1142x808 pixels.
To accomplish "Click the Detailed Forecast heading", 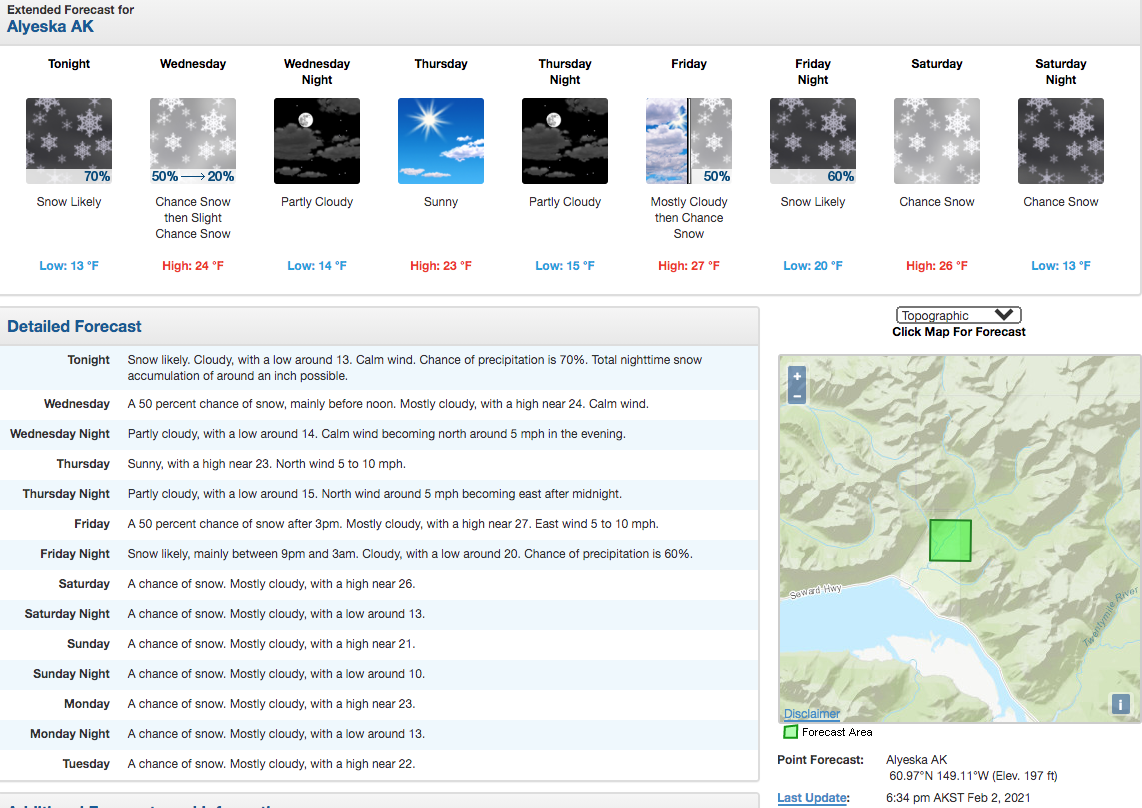I will [x=74, y=326].
